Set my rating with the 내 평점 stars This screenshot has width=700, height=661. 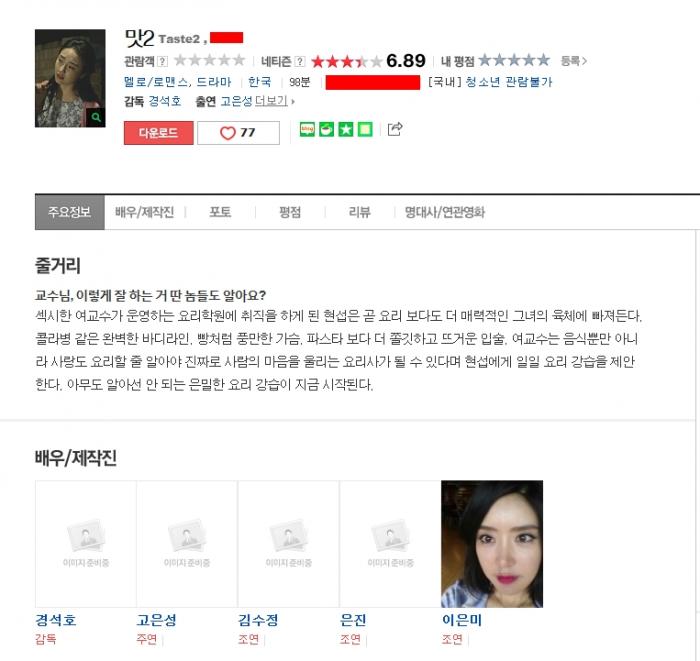(514, 60)
